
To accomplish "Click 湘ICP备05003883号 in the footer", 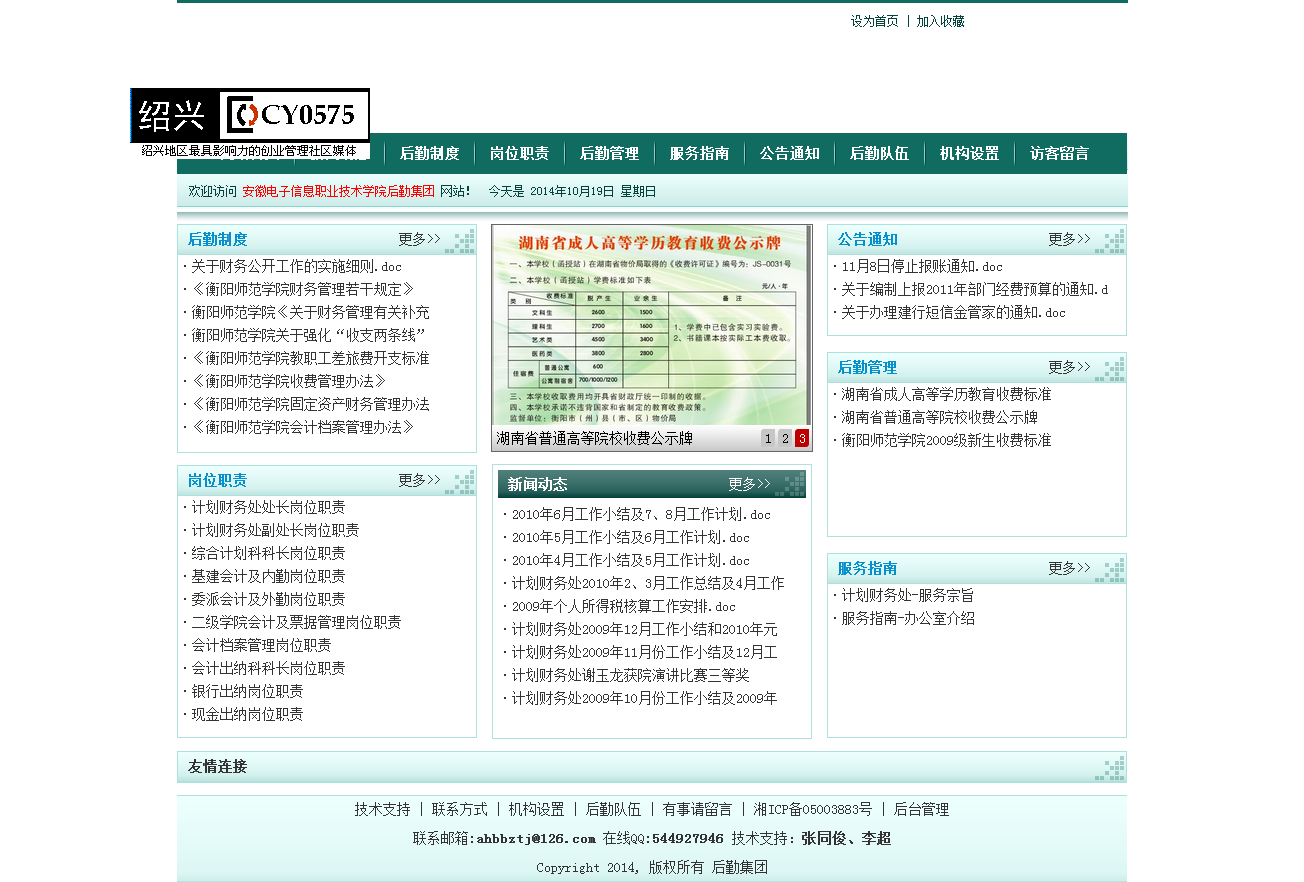I will tap(813, 810).
